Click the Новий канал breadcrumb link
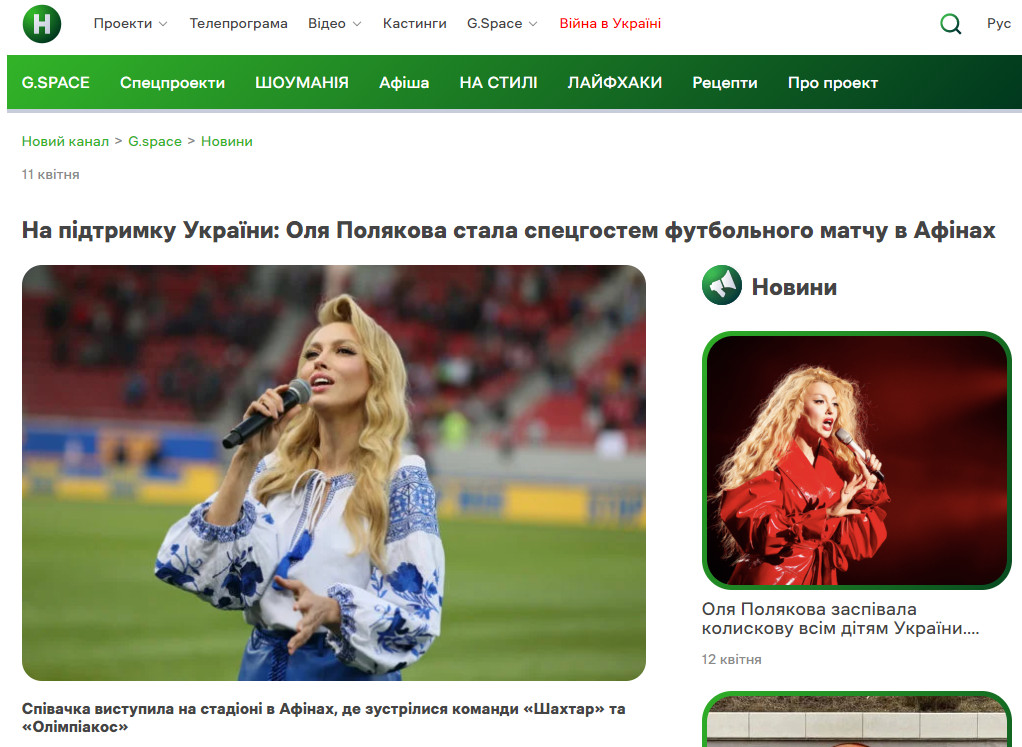 (65, 142)
